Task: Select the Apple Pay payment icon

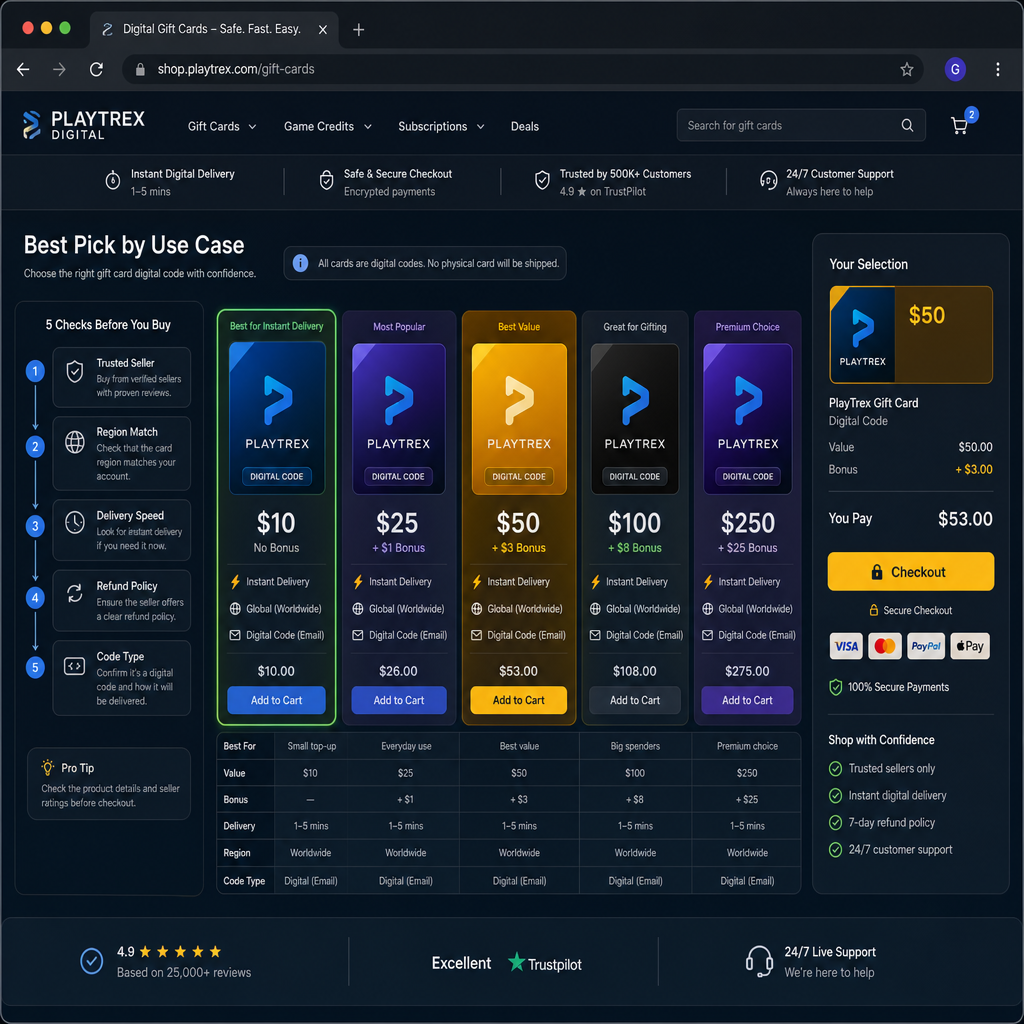Action: 970,646
